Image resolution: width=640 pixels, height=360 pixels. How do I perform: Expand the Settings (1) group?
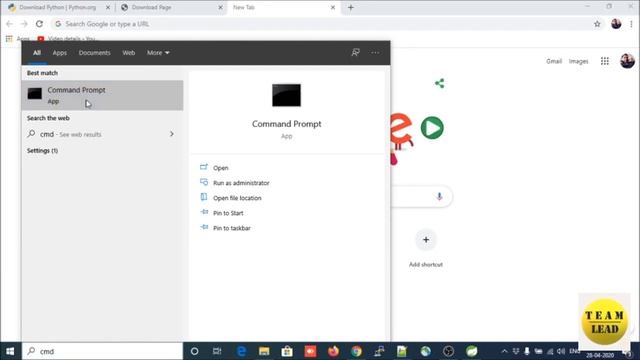42,151
